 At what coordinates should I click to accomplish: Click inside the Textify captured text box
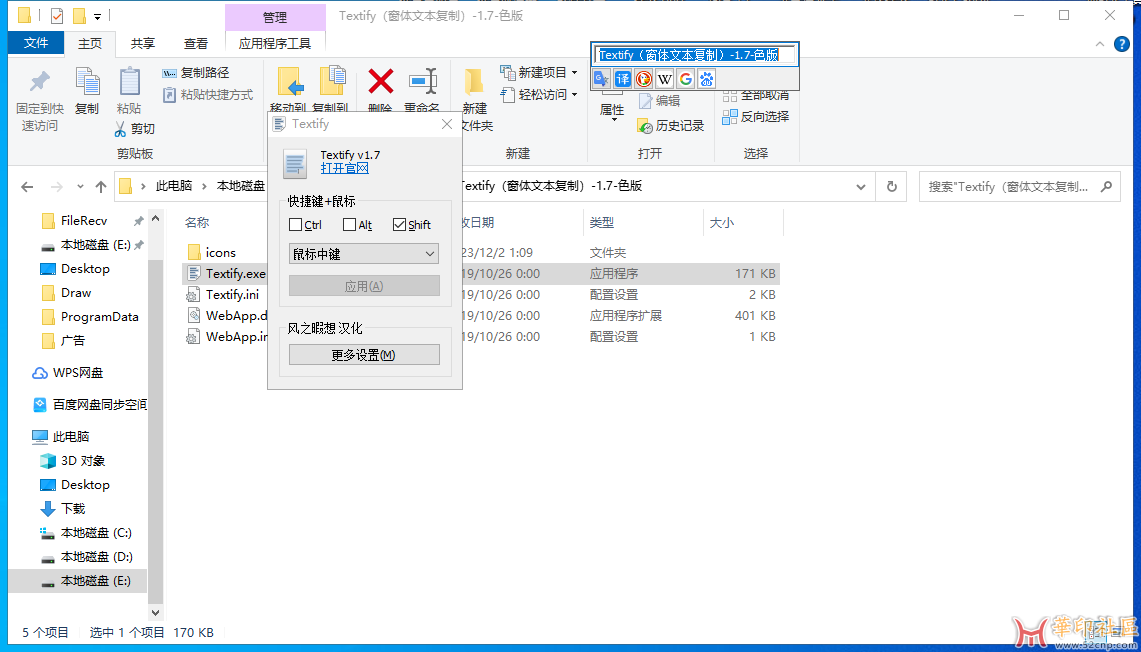coord(696,55)
